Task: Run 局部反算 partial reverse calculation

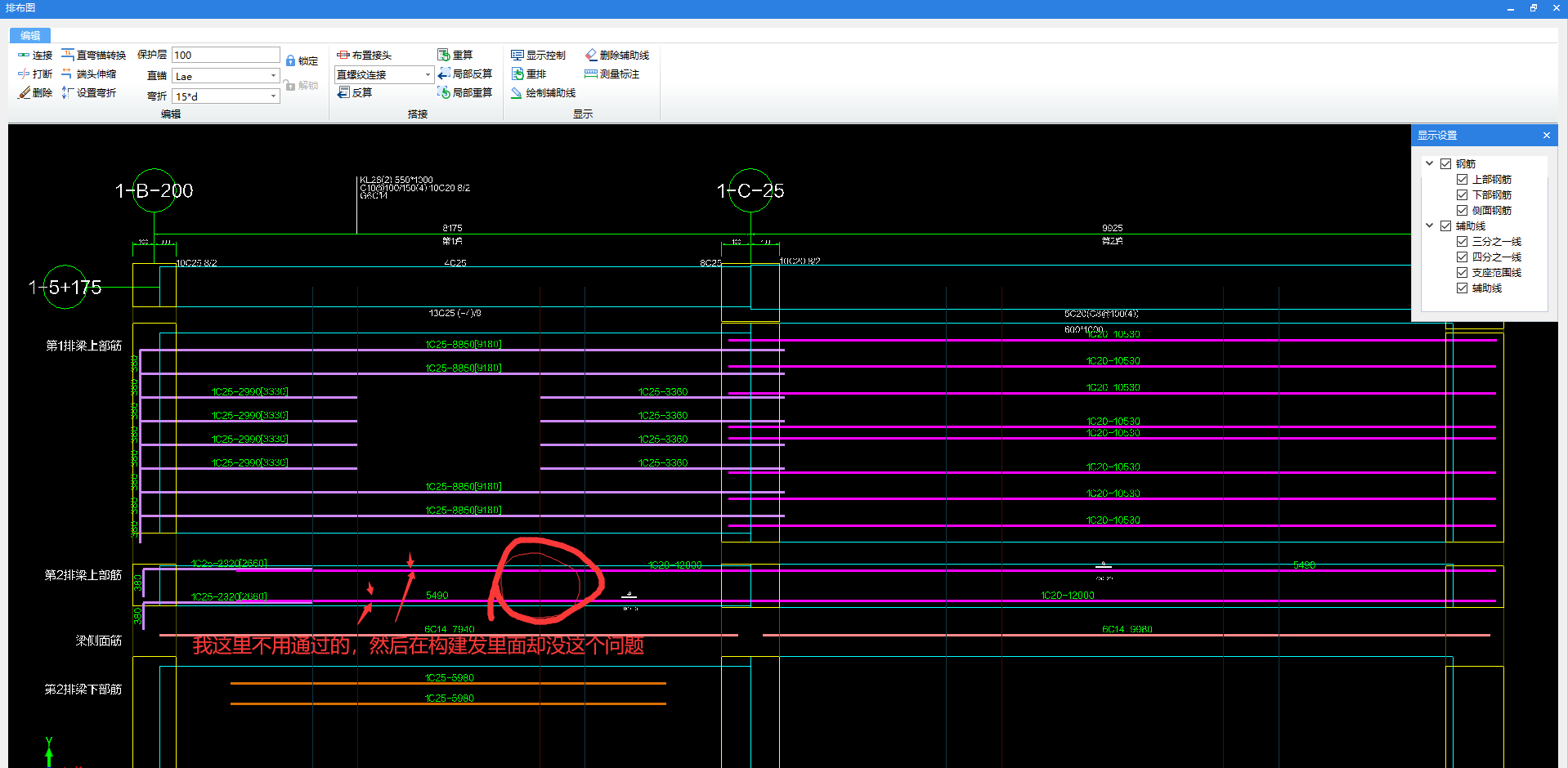Action: (x=464, y=74)
